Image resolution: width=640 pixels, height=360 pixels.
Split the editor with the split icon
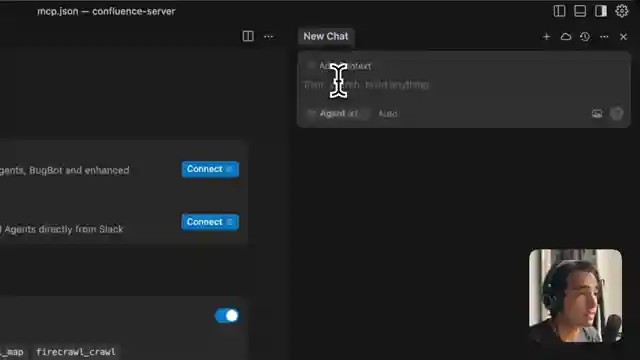tap(248, 36)
